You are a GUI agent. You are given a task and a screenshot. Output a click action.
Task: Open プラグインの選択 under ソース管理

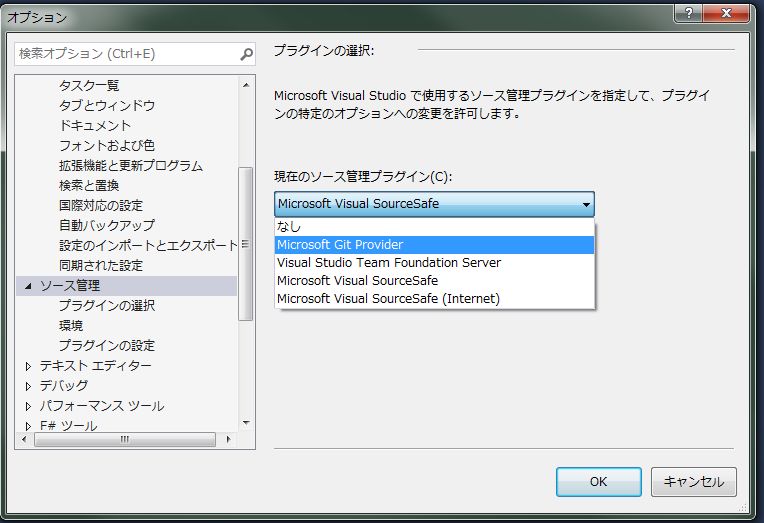pyautogui.click(x=107, y=306)
